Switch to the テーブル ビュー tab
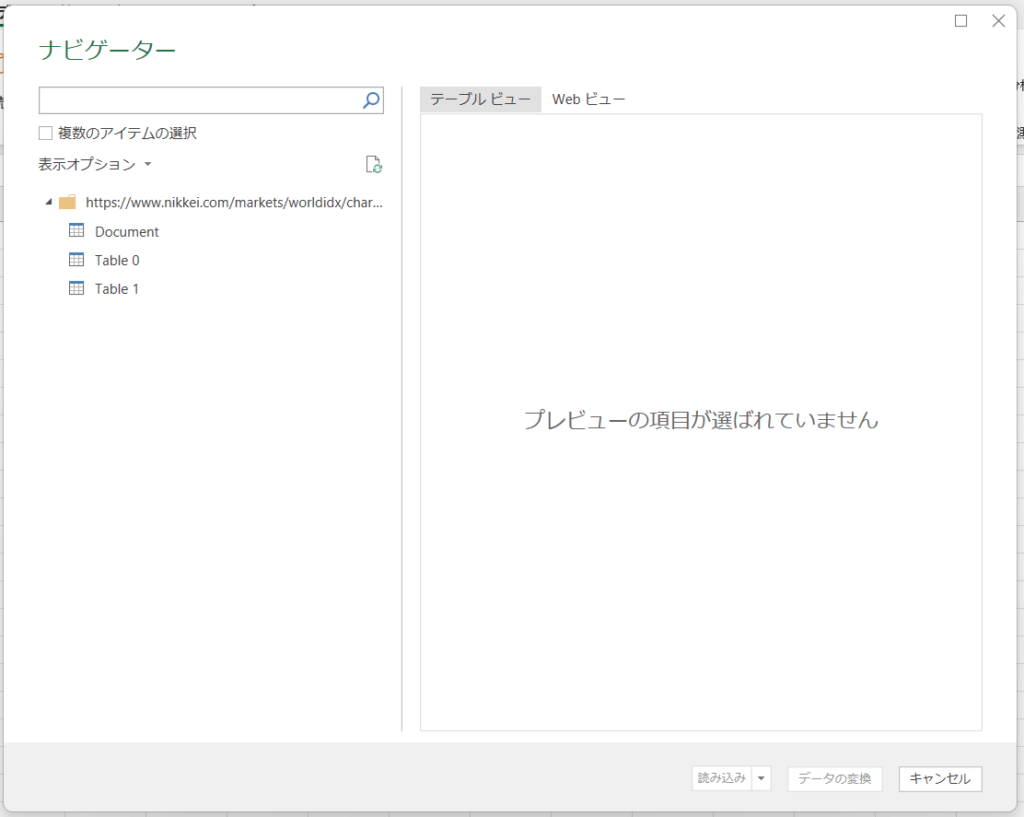Viewport: 1024px width, 817px height. tap(481, 99)
